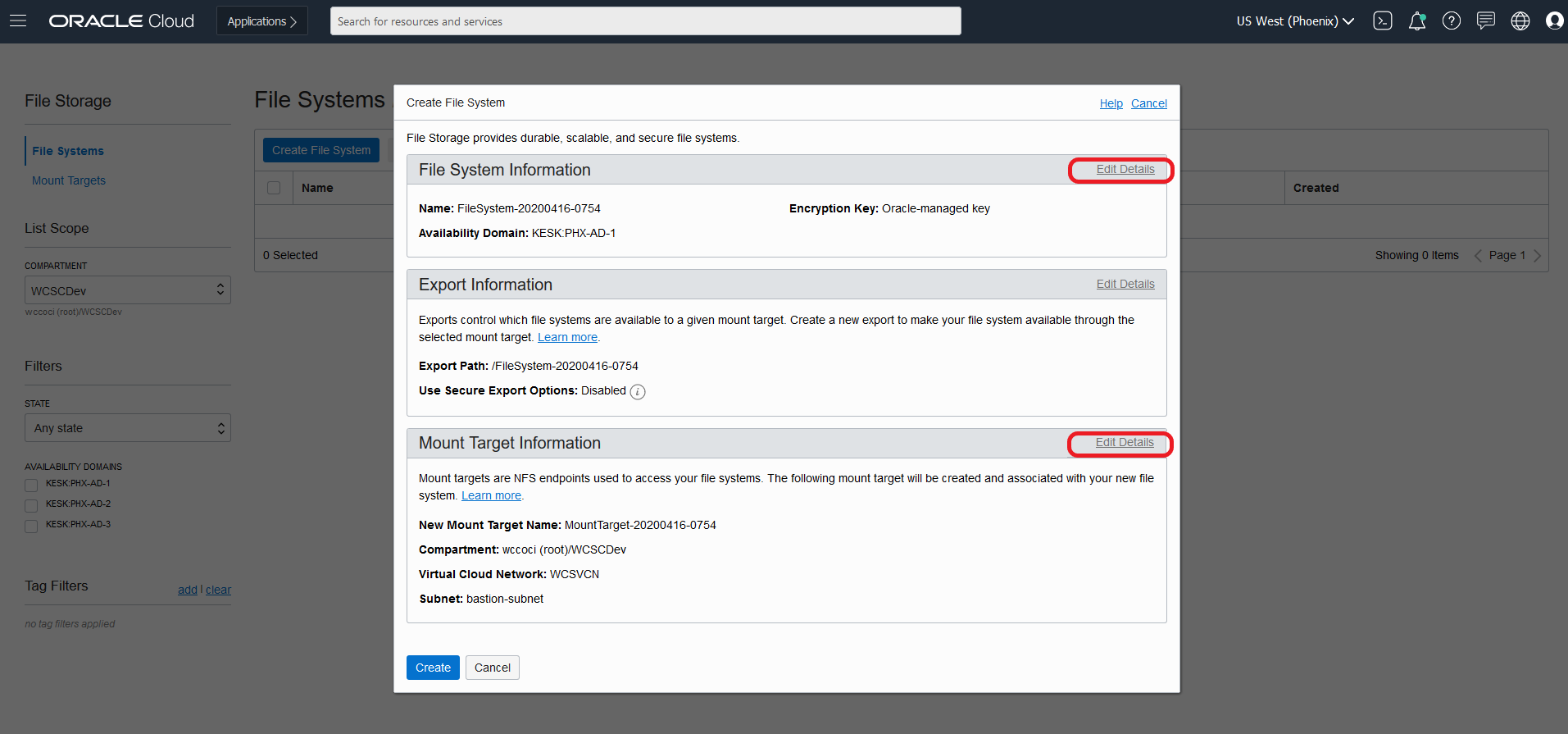Viewport: 1568px width, 734px height.
Task: Open the user profile avatar menu
Action: pos(1554,21)
